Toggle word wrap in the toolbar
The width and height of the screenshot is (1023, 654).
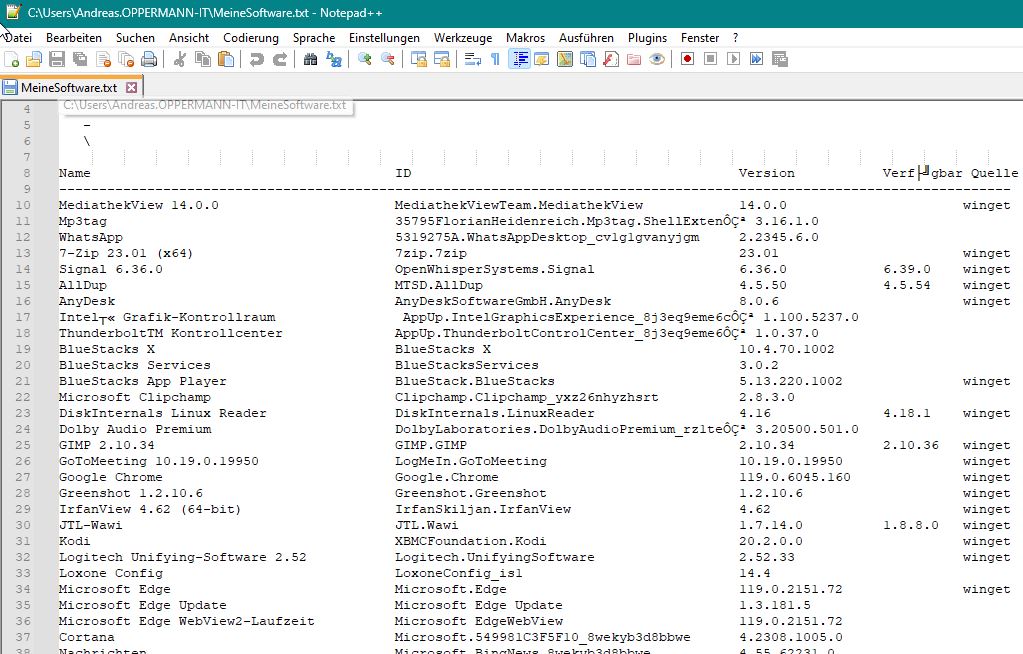pyautogui.click(x=472, y=59)
